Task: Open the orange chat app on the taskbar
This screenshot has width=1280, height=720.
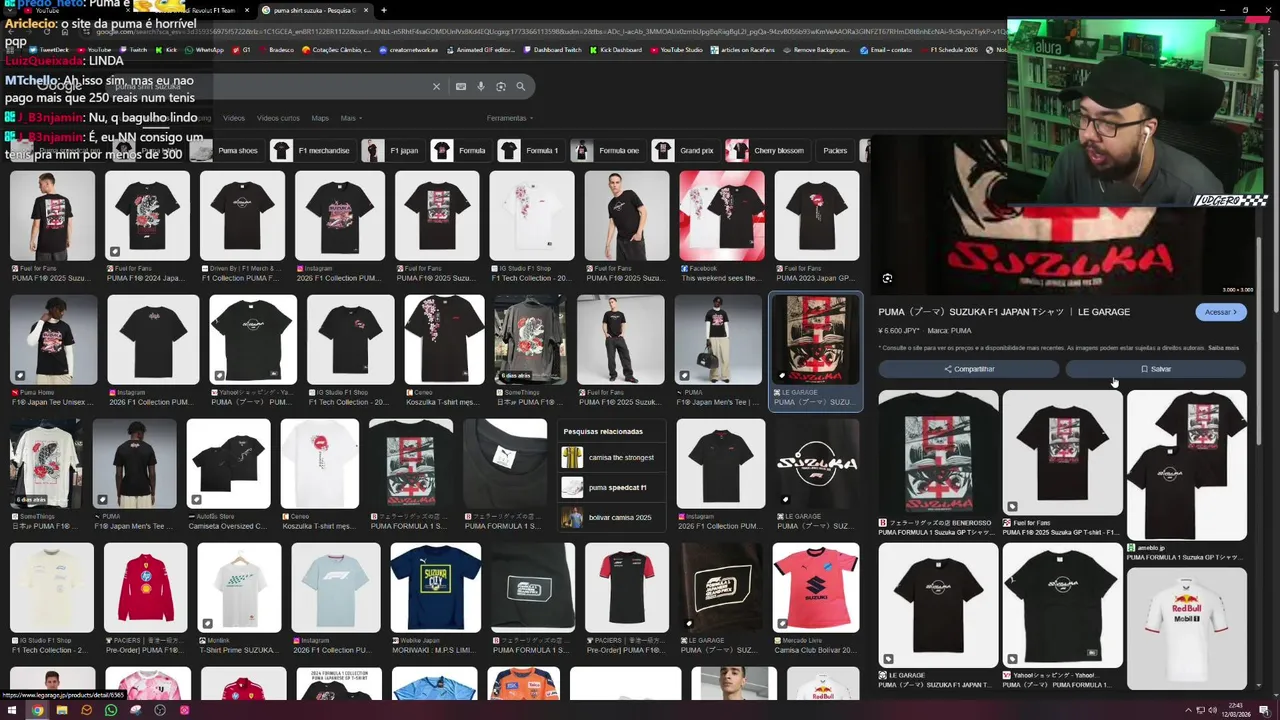Action: click(x=86, y=710)
